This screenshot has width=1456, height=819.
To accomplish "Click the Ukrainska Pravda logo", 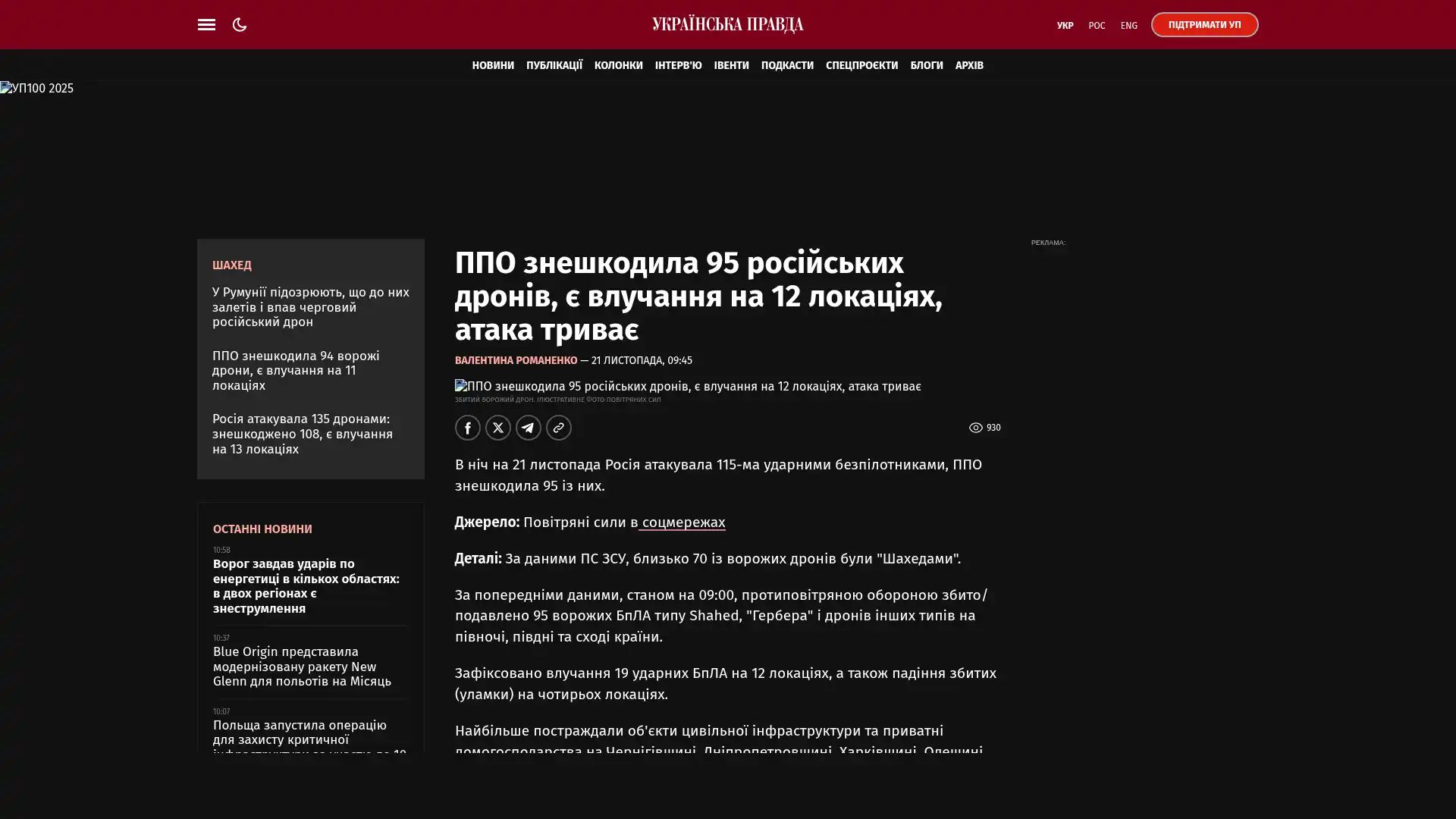I will coord(727,24).
